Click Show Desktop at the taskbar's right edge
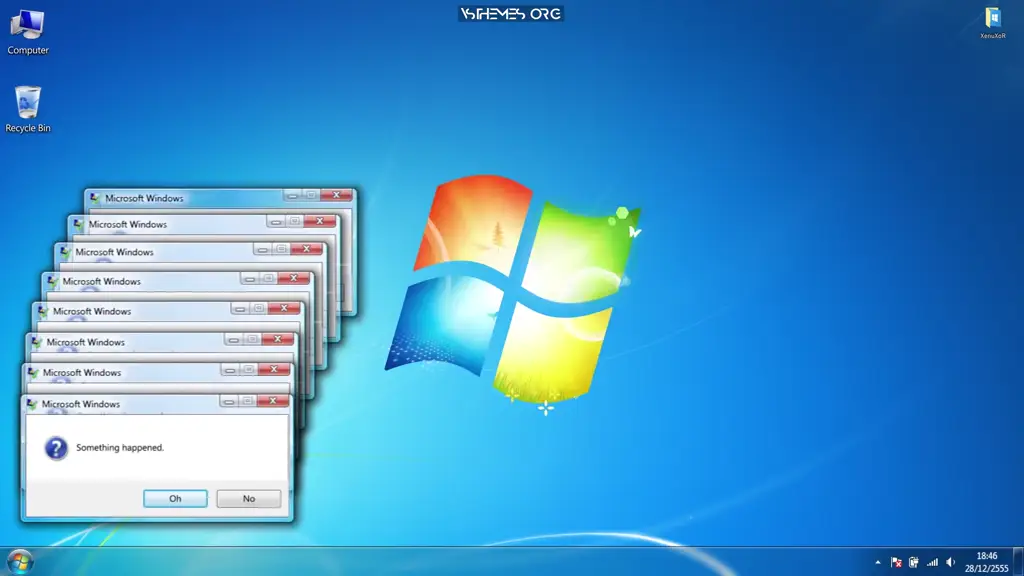Image resolution: width=1024 pixels, height=576 pixels. click(1020, 562)
